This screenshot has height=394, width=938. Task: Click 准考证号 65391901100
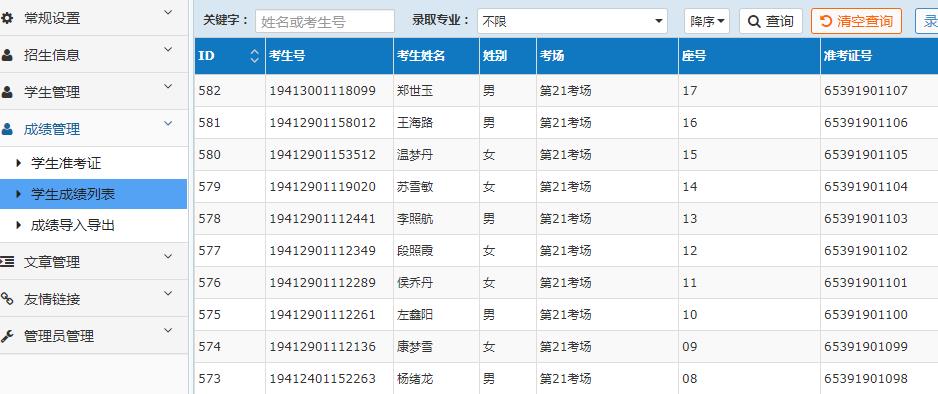(x=866, y=314)
